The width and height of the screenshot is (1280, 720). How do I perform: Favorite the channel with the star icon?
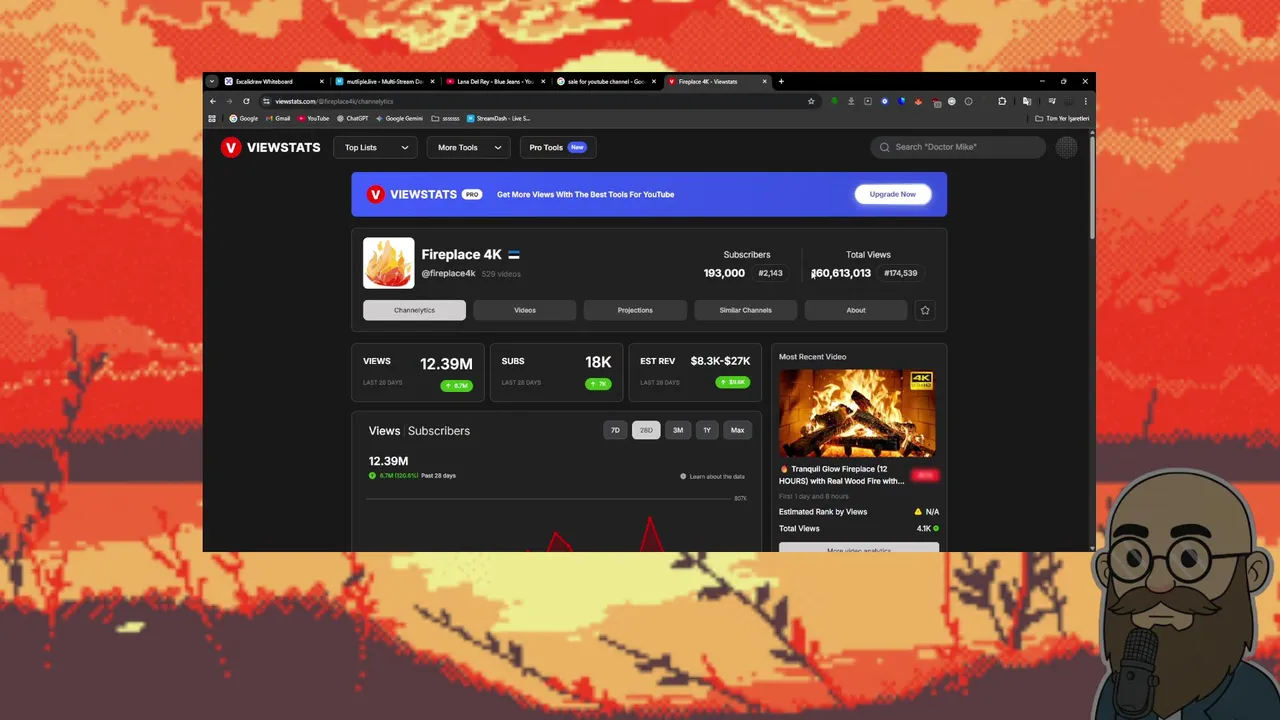tap(925, 310)
